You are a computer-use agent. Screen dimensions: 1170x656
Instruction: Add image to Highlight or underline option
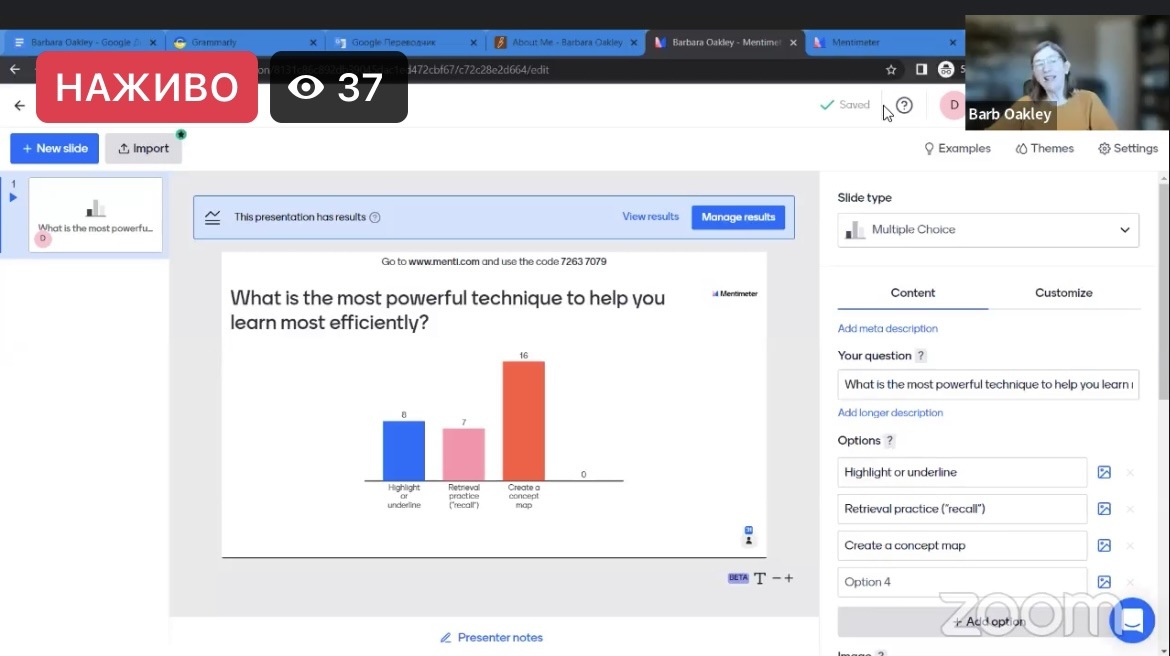tap(1104, 472)
